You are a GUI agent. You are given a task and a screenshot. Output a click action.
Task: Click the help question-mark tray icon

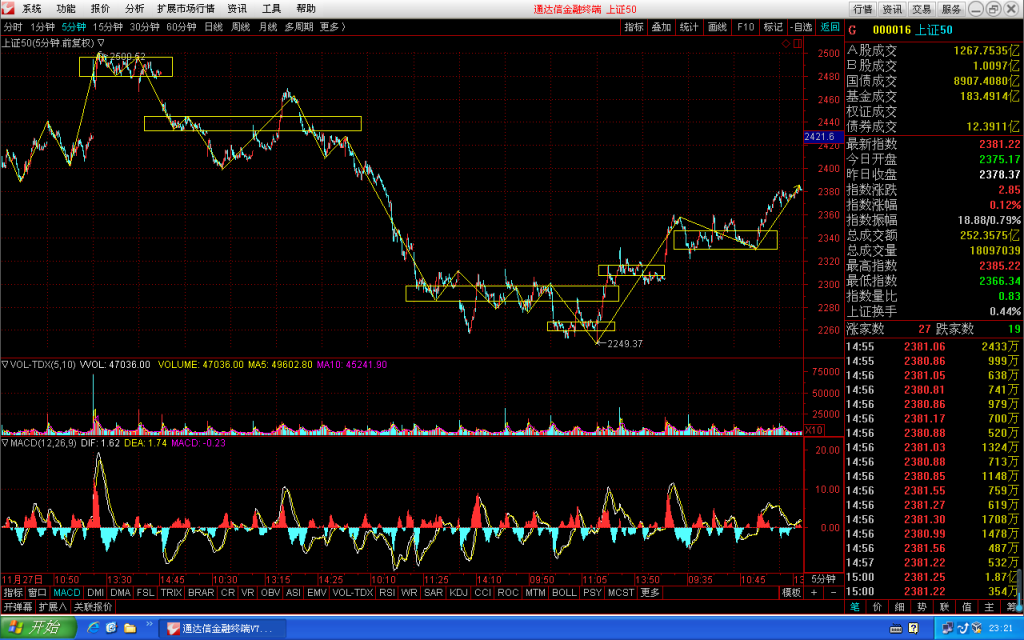tap(914, 628)
